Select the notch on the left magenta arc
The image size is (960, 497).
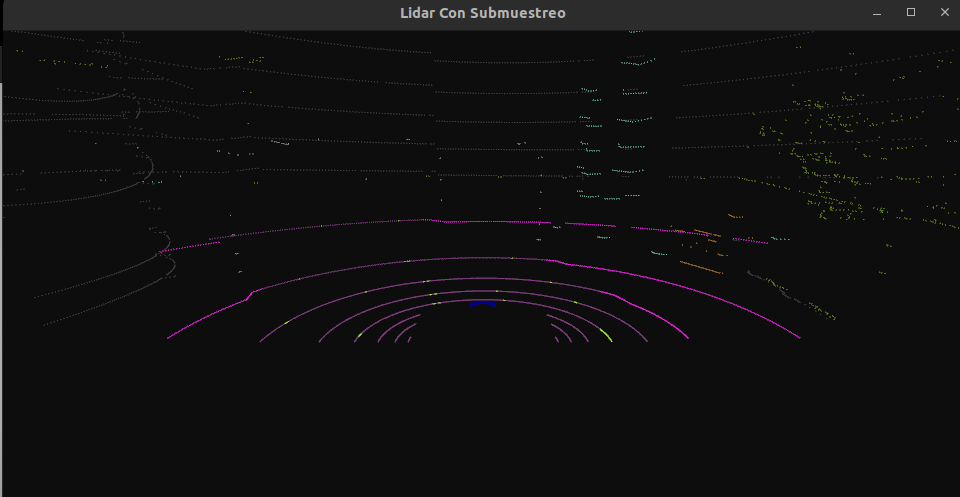[251, 293]
